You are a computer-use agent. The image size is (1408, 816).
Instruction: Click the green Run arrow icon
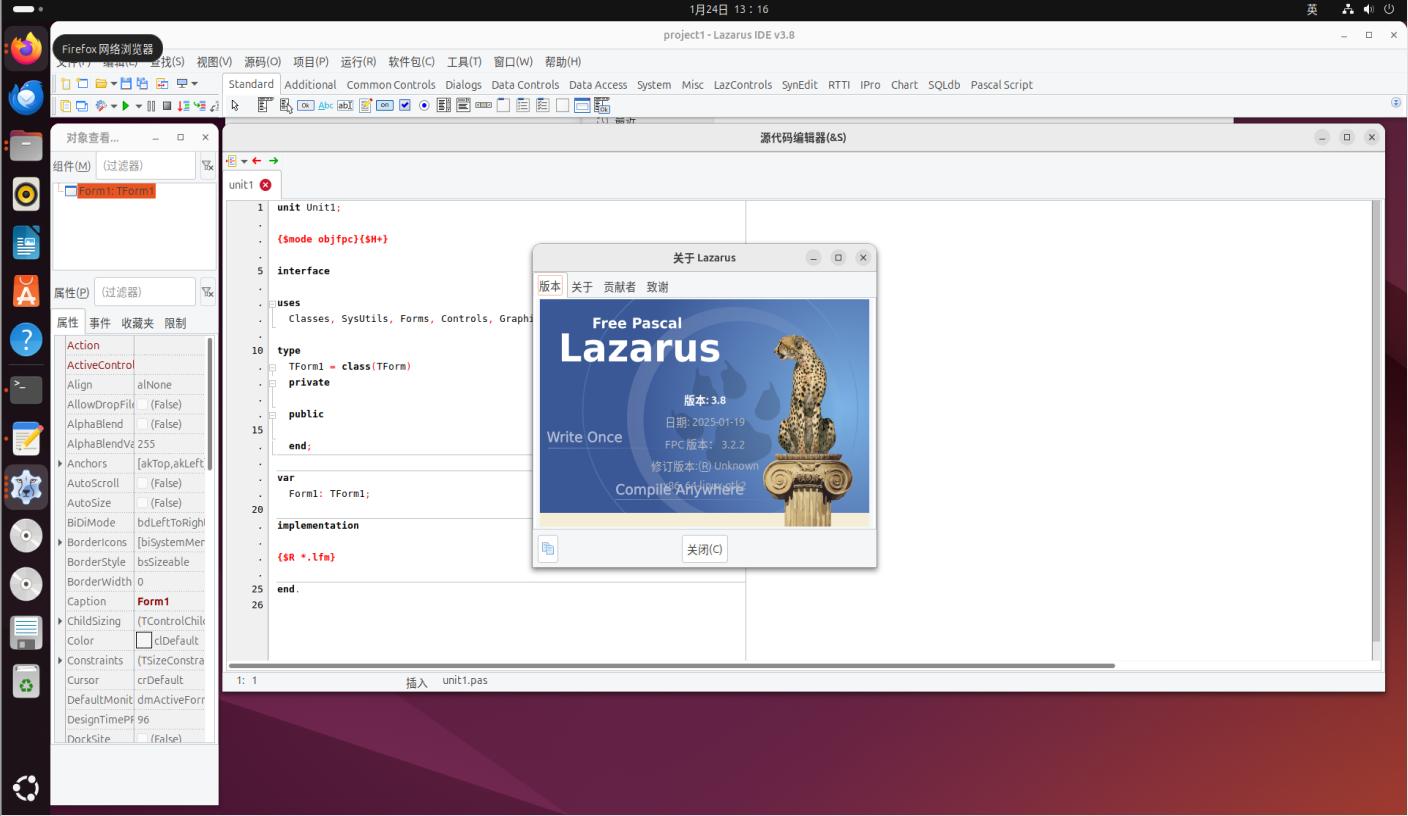coord(125,106)
